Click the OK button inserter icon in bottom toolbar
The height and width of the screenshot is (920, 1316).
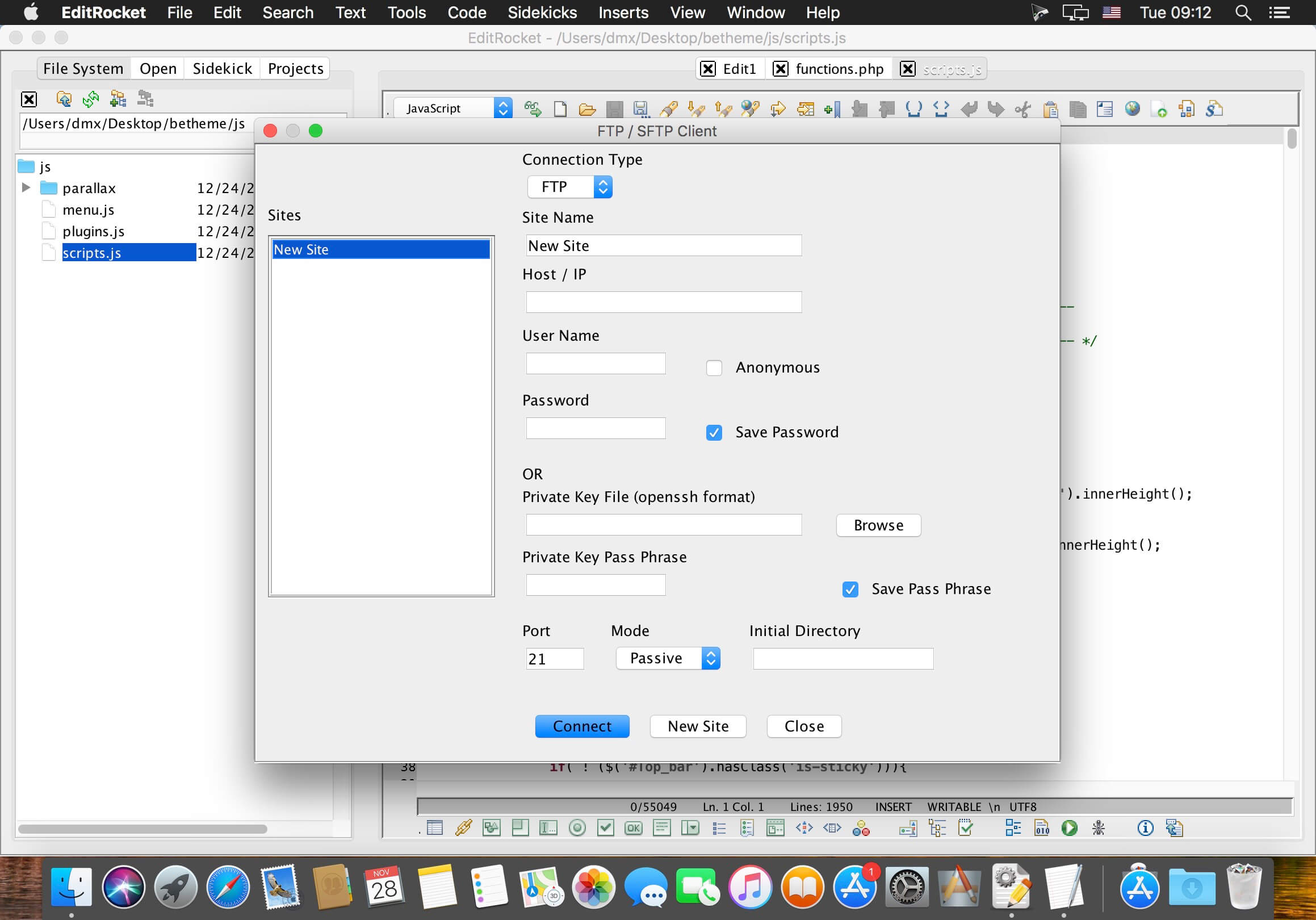[x=634, y=827]
